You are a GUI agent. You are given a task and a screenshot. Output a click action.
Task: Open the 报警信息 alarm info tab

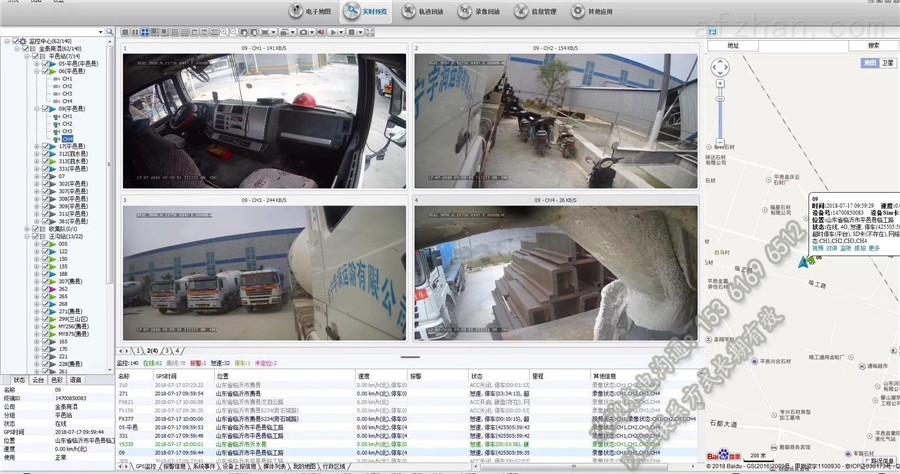point(175,467)
